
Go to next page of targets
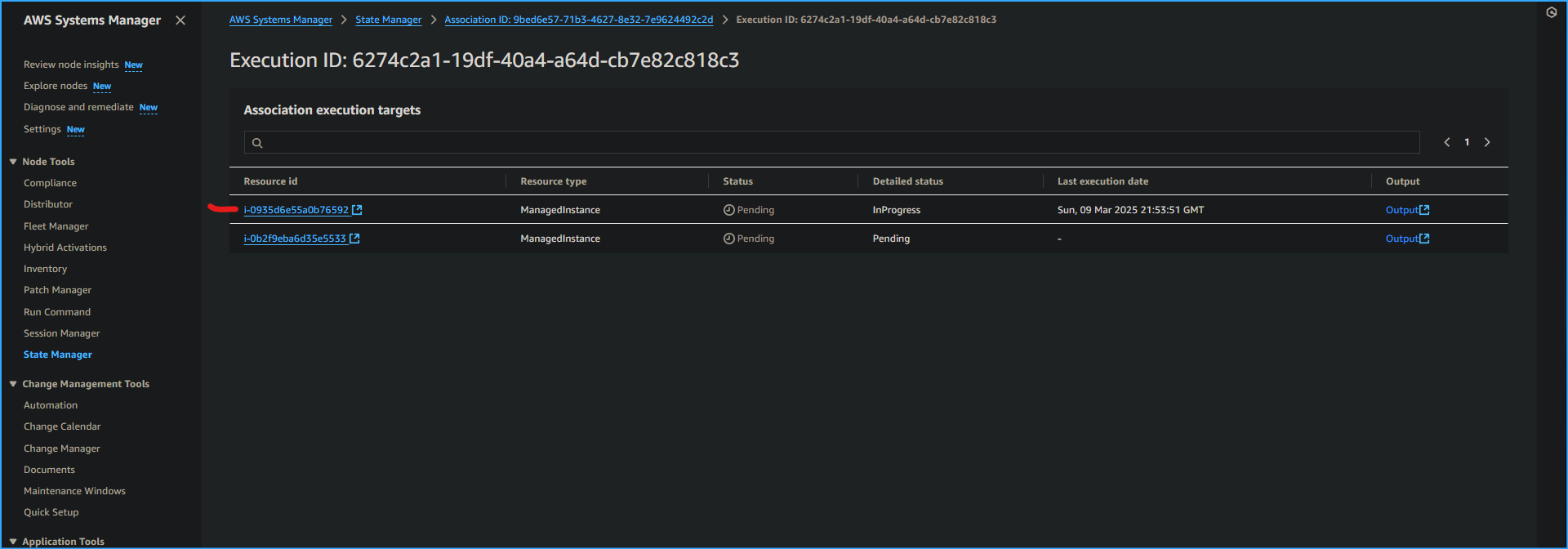coord(1487,142)
